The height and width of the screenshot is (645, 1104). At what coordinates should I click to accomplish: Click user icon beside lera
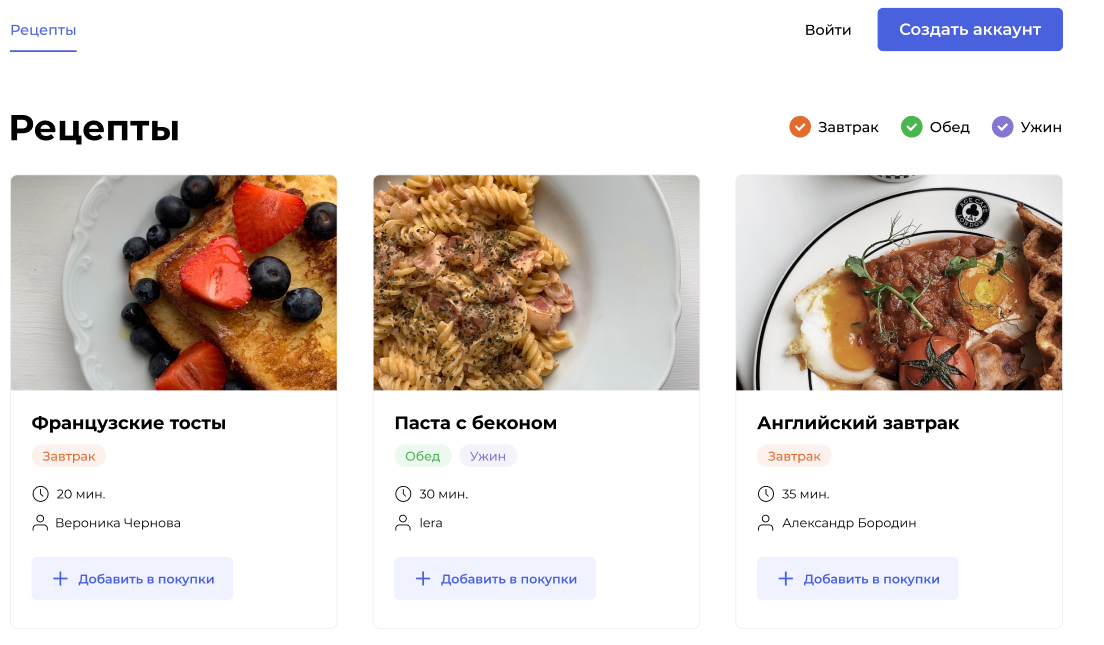[x=403, y=523]
